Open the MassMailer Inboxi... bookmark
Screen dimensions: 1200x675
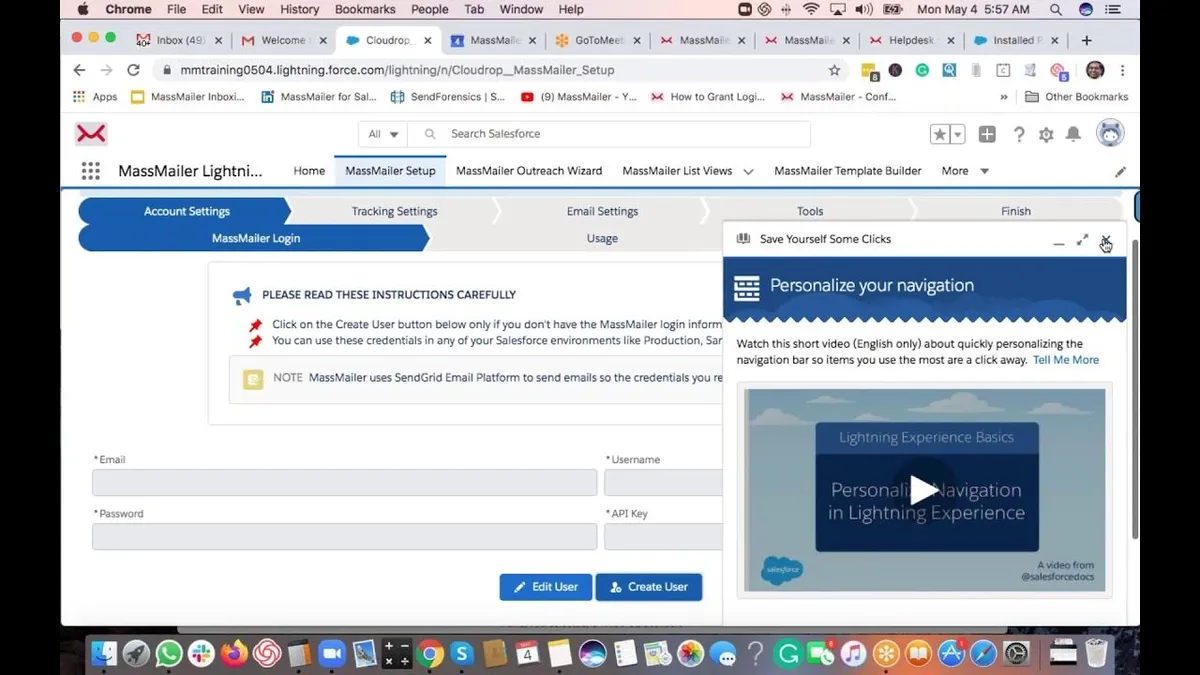[x=188, y=97]
